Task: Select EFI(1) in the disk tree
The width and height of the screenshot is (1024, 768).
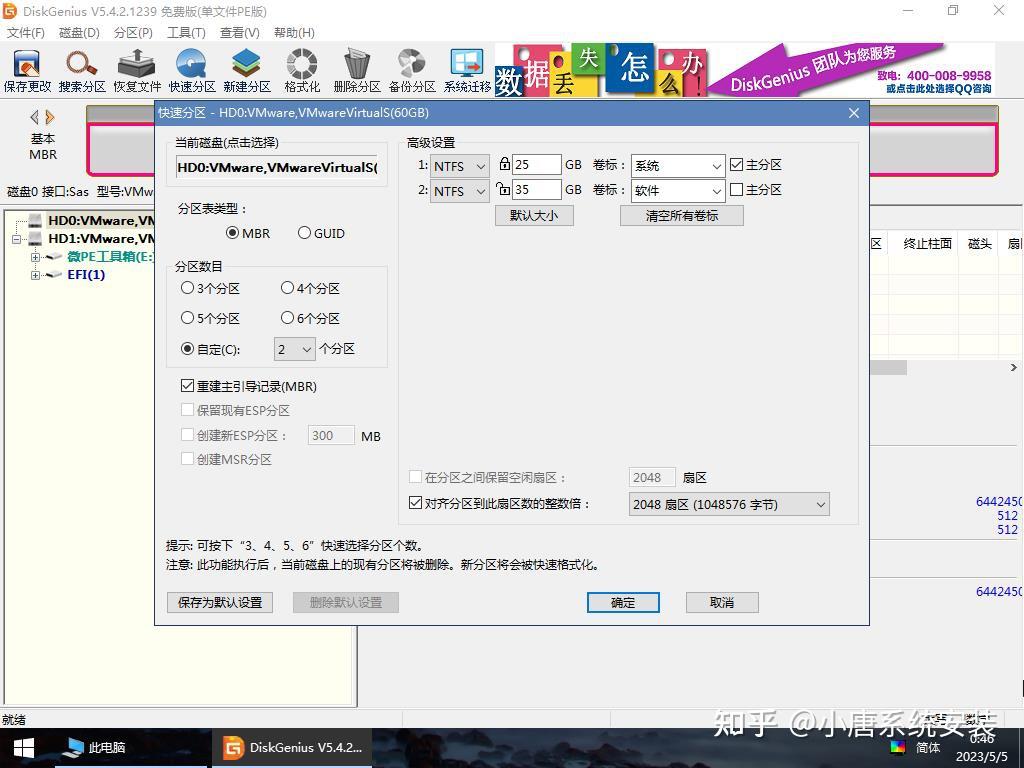Action: coord(86,274)
